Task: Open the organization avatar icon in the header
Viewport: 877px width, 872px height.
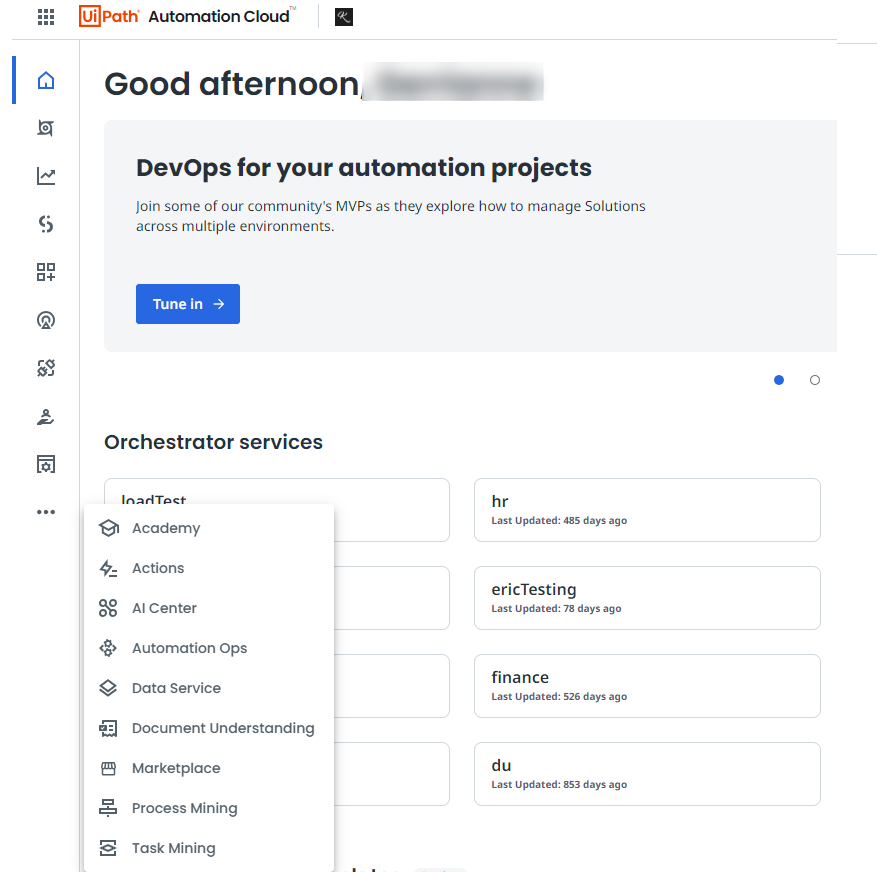Action: 343,17
